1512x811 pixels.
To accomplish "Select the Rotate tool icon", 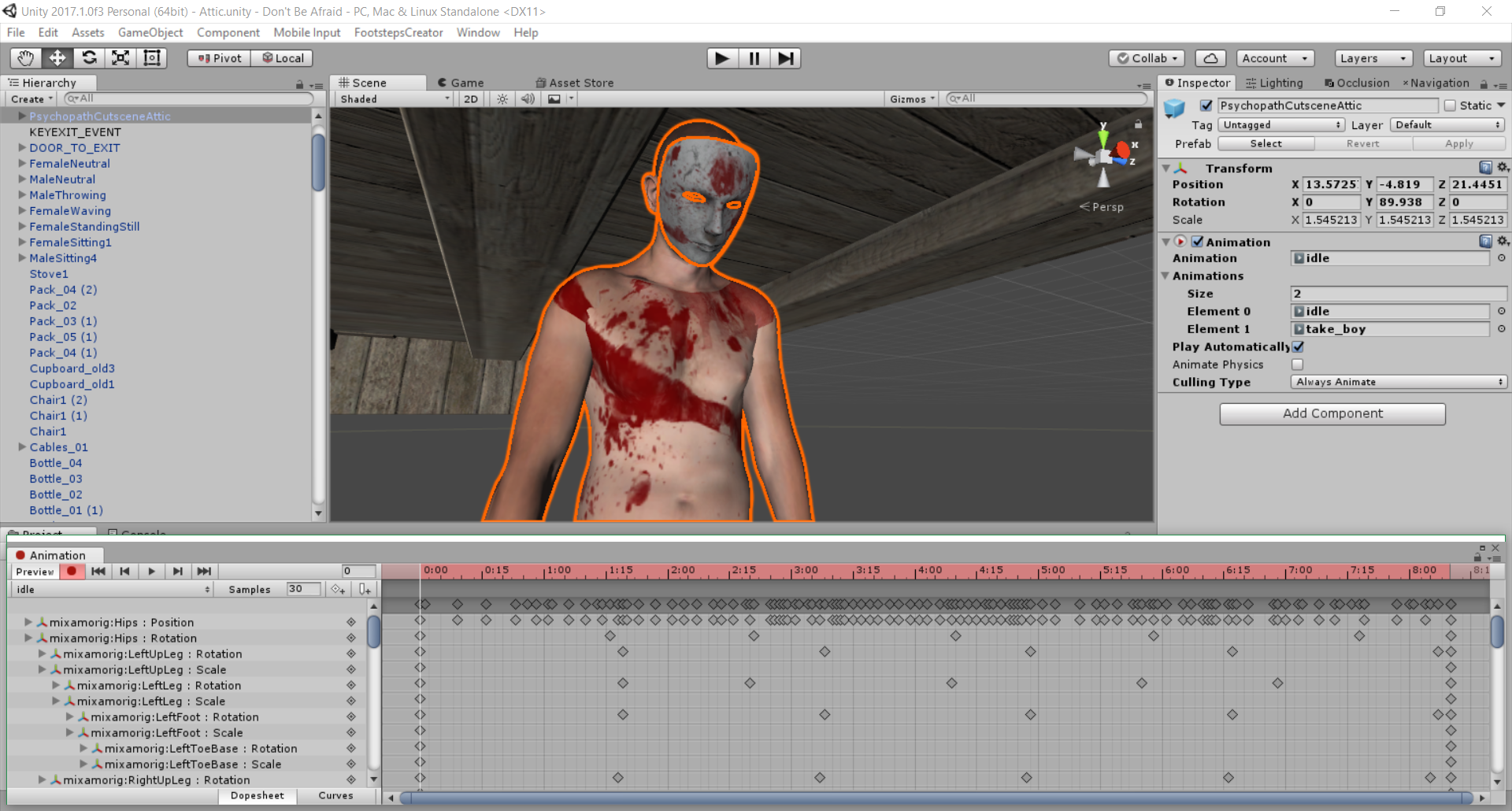I will (89, 58).
